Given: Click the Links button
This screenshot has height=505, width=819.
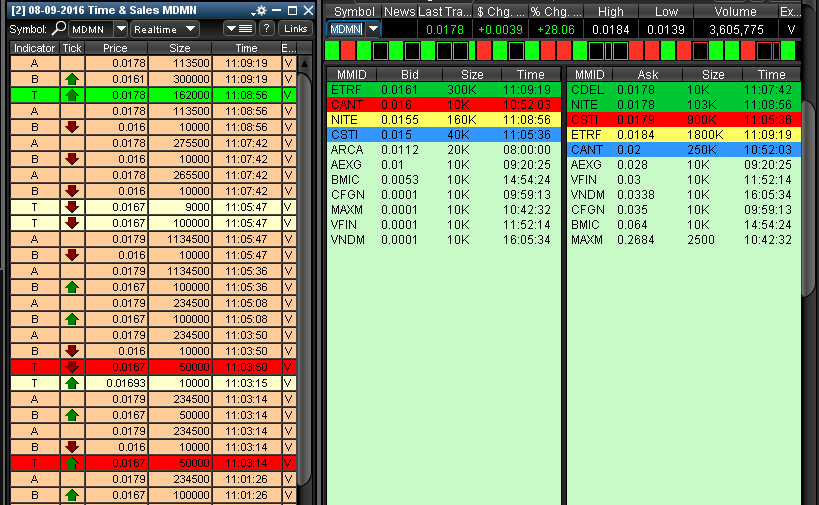Looking at the screenshot, I should point(293,29).
